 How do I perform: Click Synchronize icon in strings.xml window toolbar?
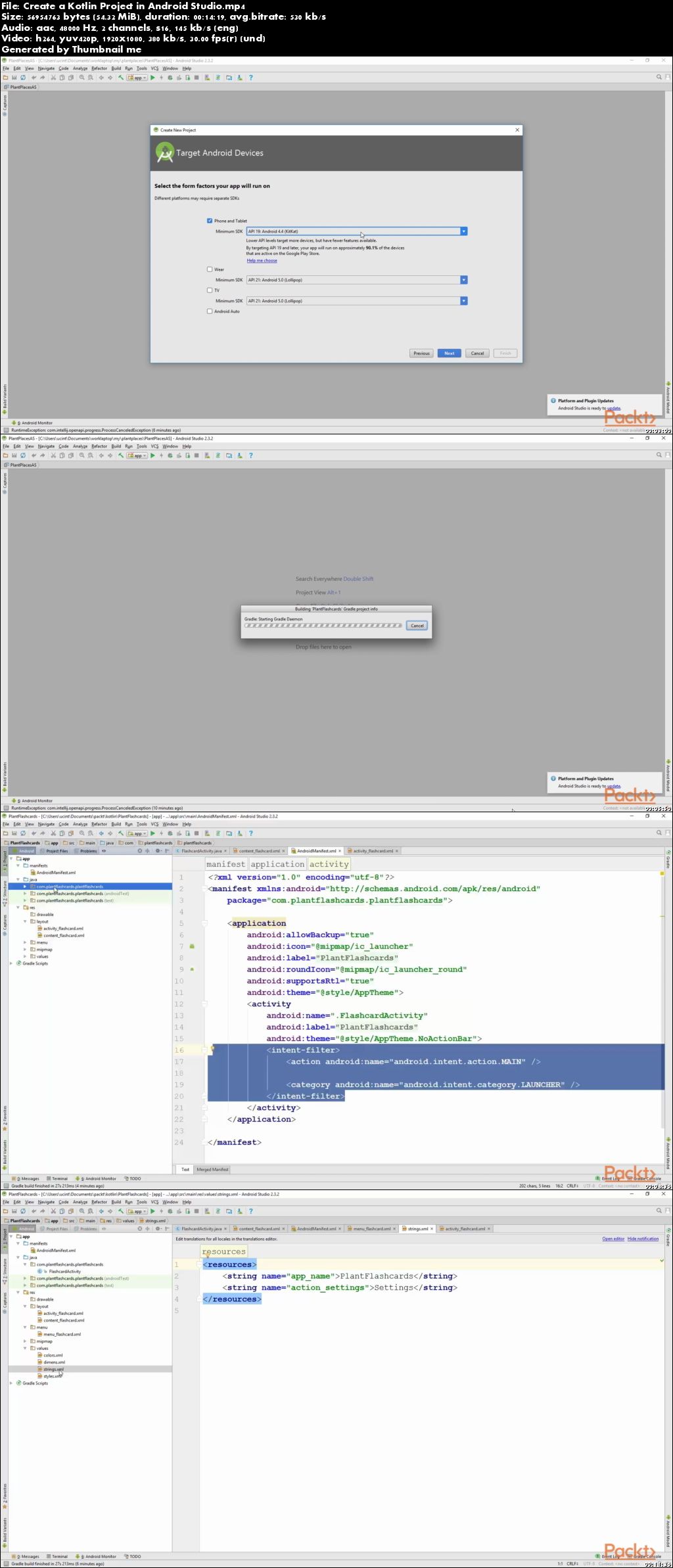[23, 1211]
